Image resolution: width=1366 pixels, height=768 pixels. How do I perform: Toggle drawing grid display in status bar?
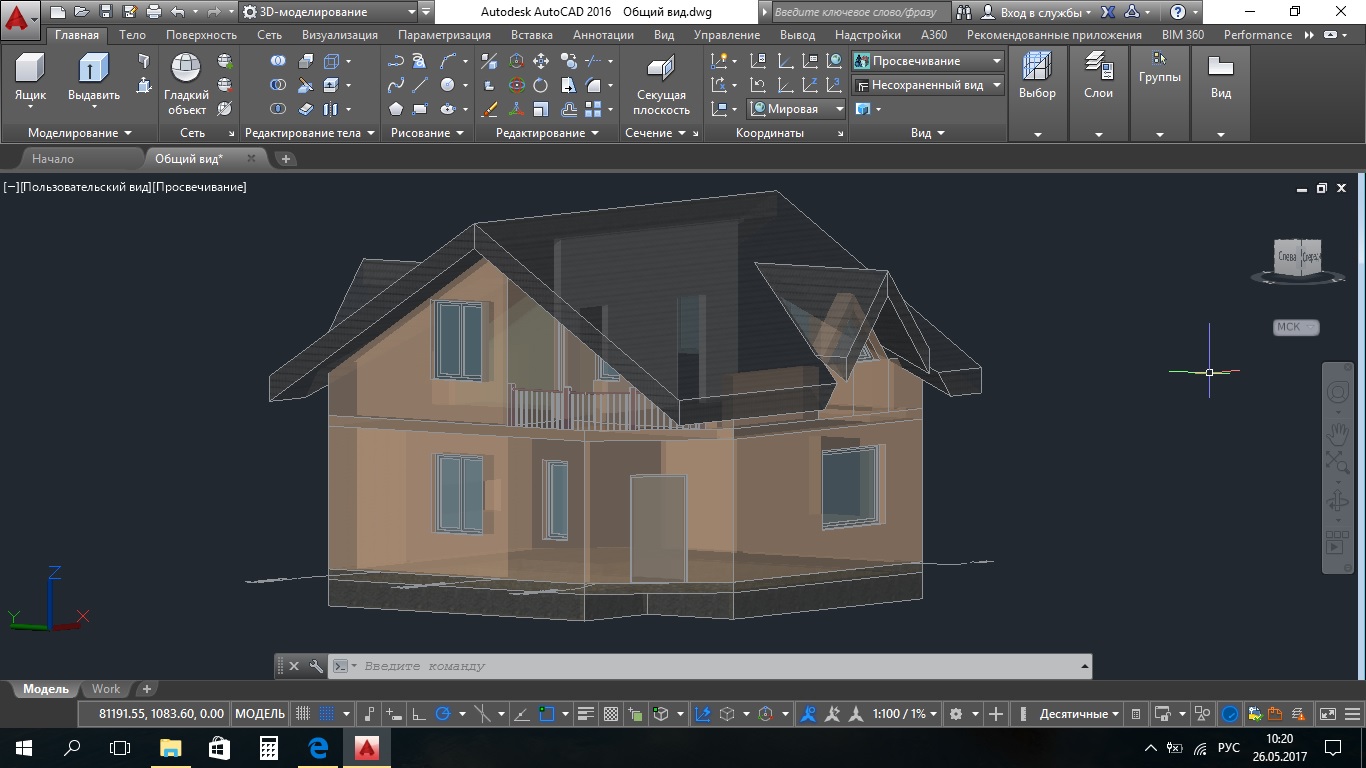(x=304, y=714)
